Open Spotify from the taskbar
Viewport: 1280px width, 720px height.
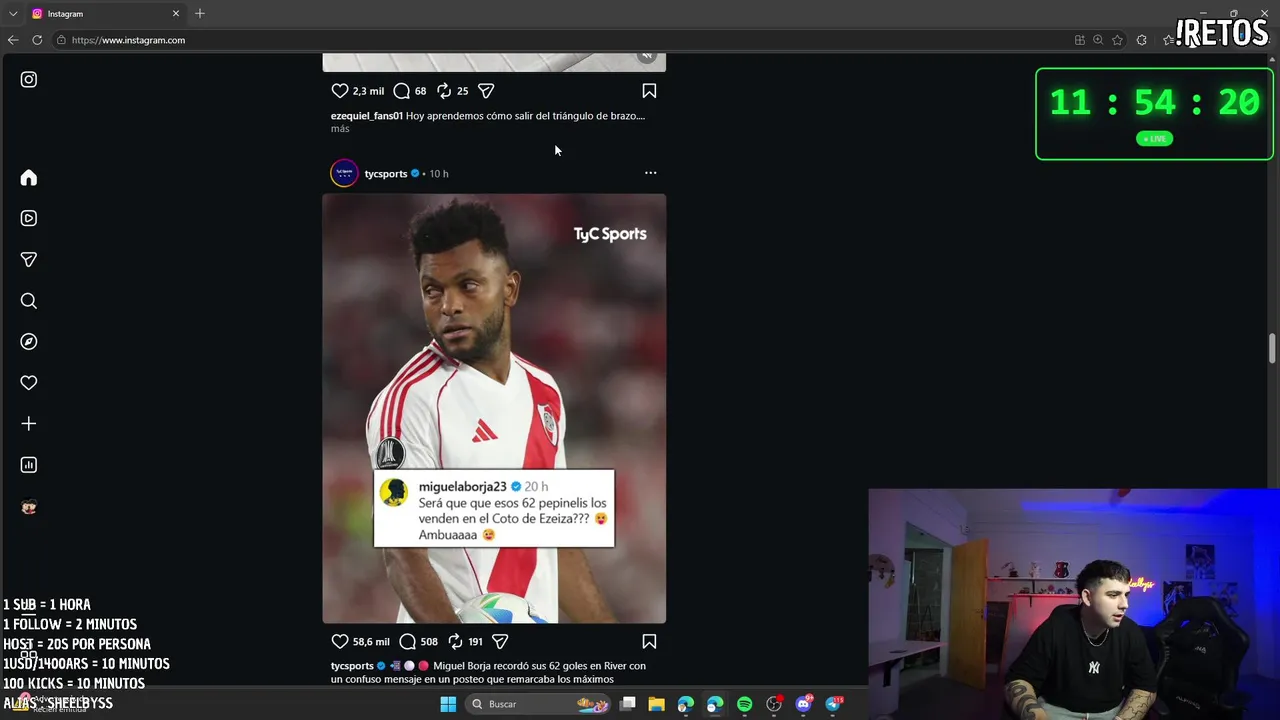point(744,704)
